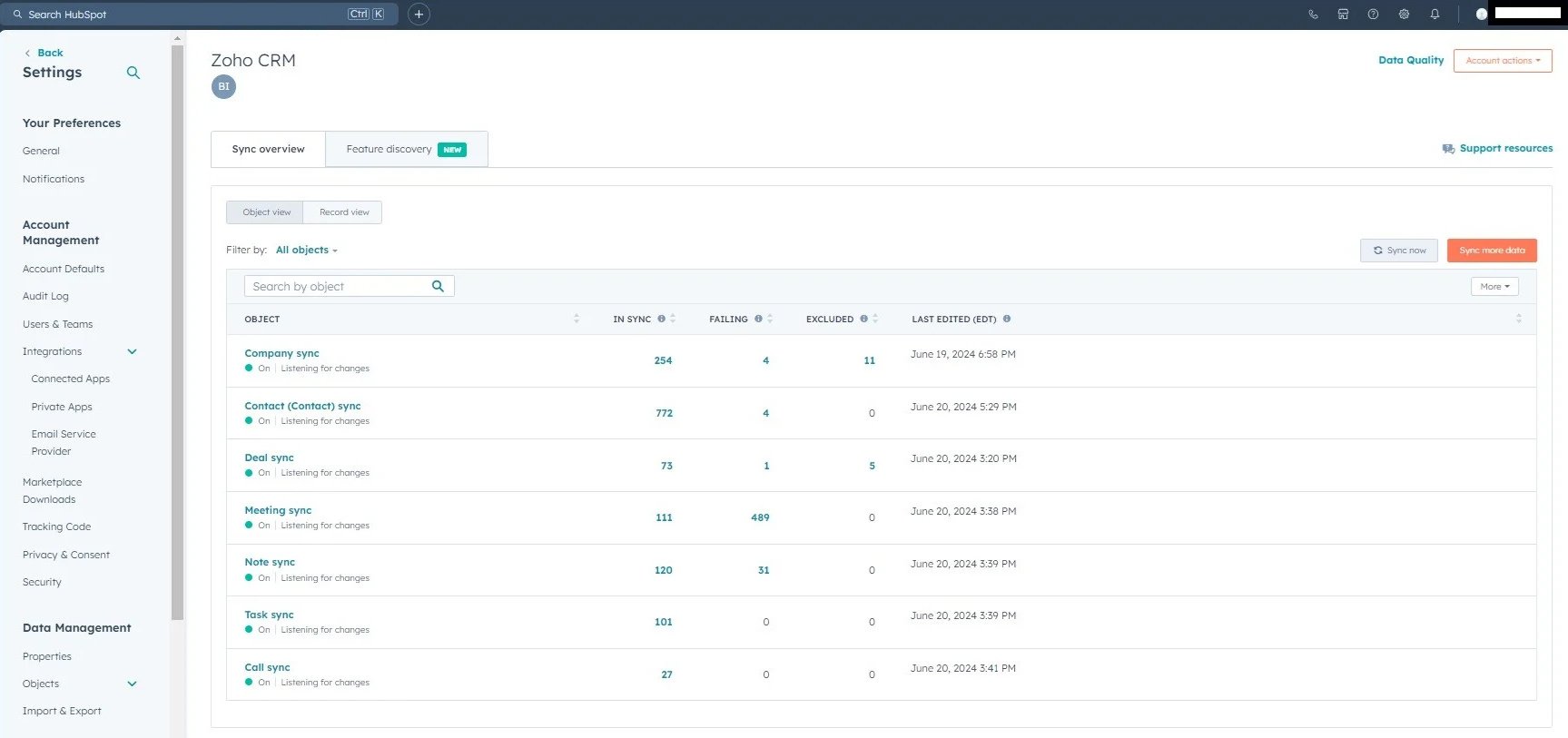The width and height of the screenshot is (1568, 738).
Task: Open General preferences in sidebar
Action: point(41,152)
